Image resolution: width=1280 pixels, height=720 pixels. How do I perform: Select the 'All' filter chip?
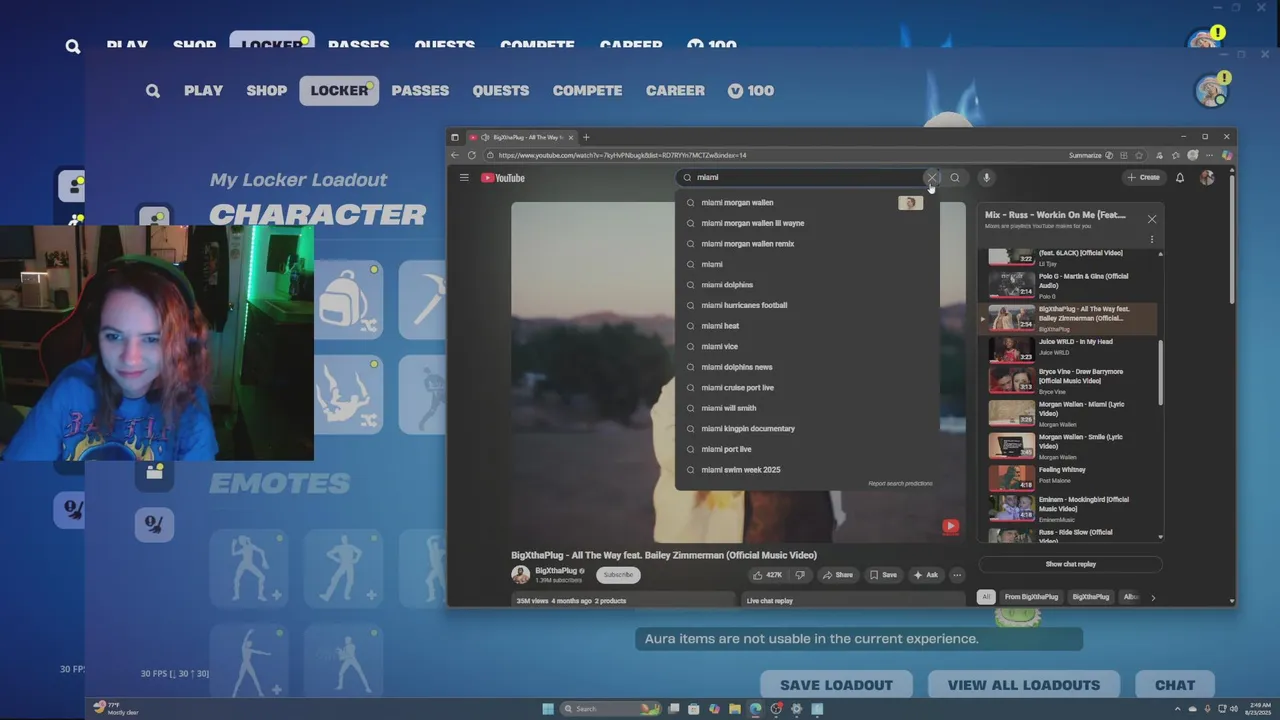point(986,597)
